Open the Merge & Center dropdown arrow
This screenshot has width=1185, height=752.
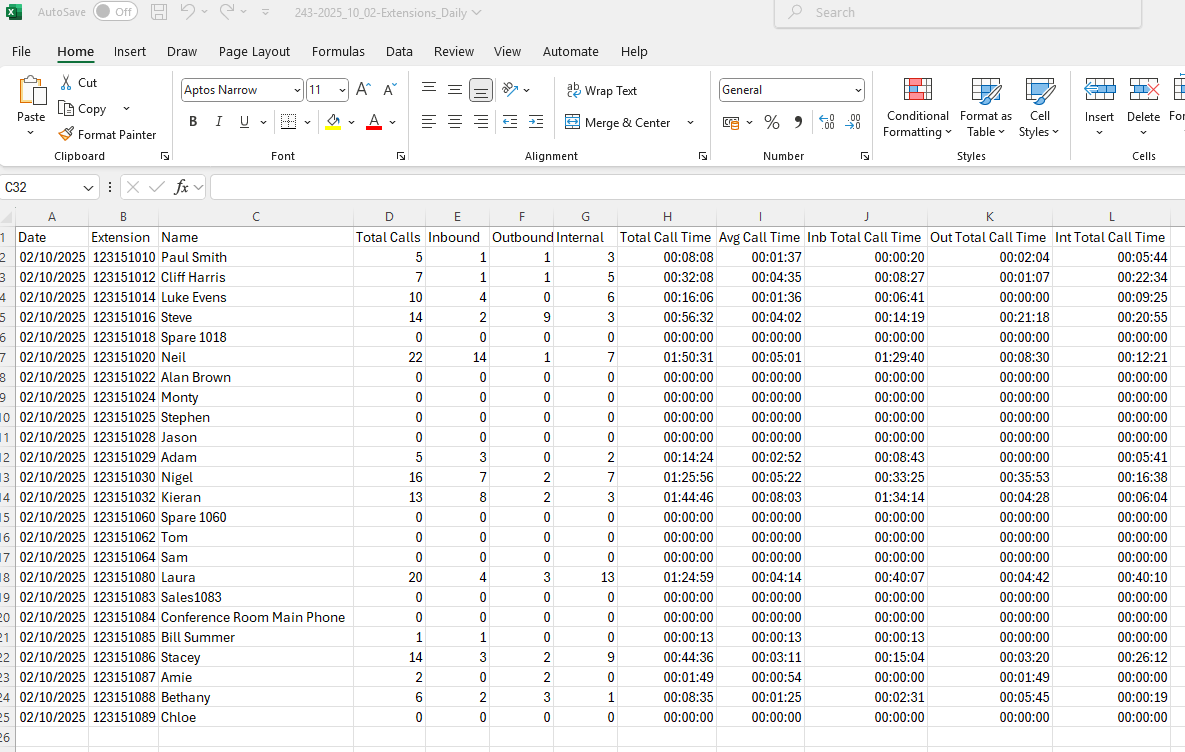coord(690,123)
